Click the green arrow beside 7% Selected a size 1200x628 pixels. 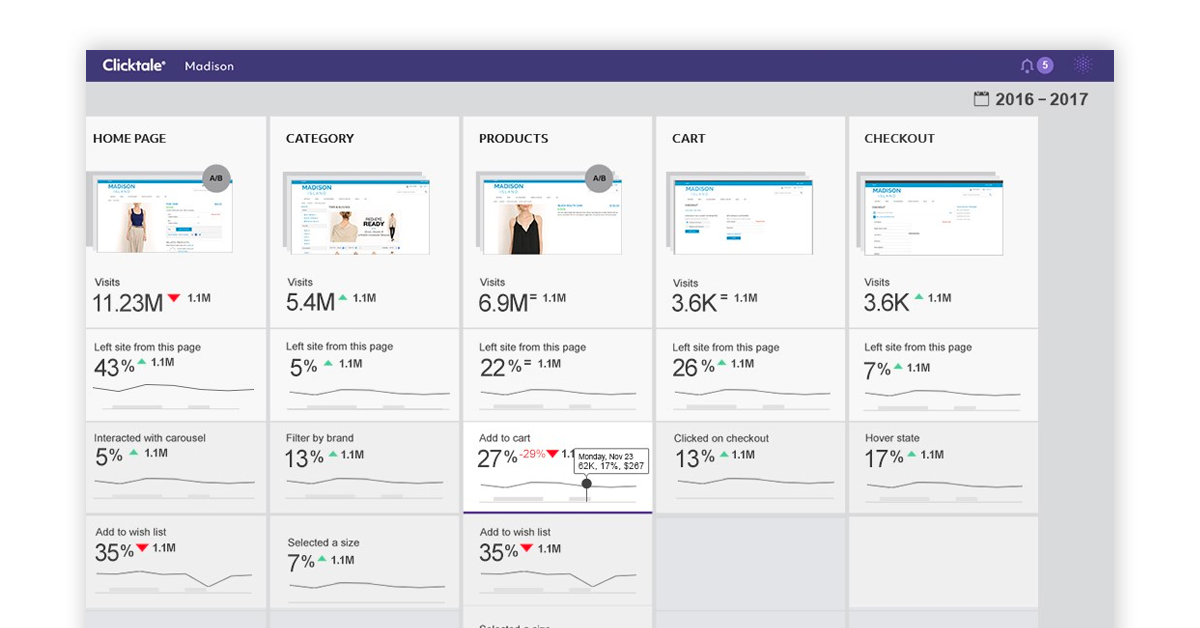click(x=322, y=561)
